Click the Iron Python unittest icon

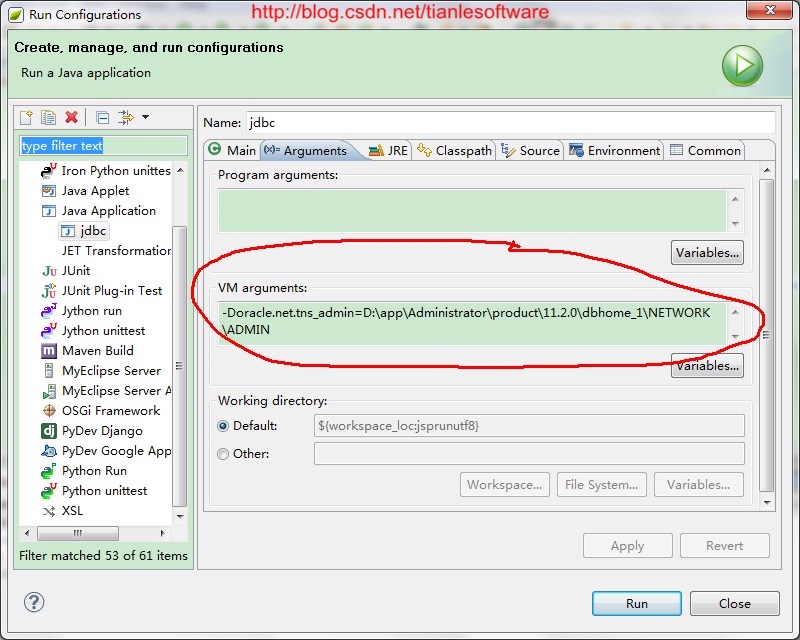49,170
